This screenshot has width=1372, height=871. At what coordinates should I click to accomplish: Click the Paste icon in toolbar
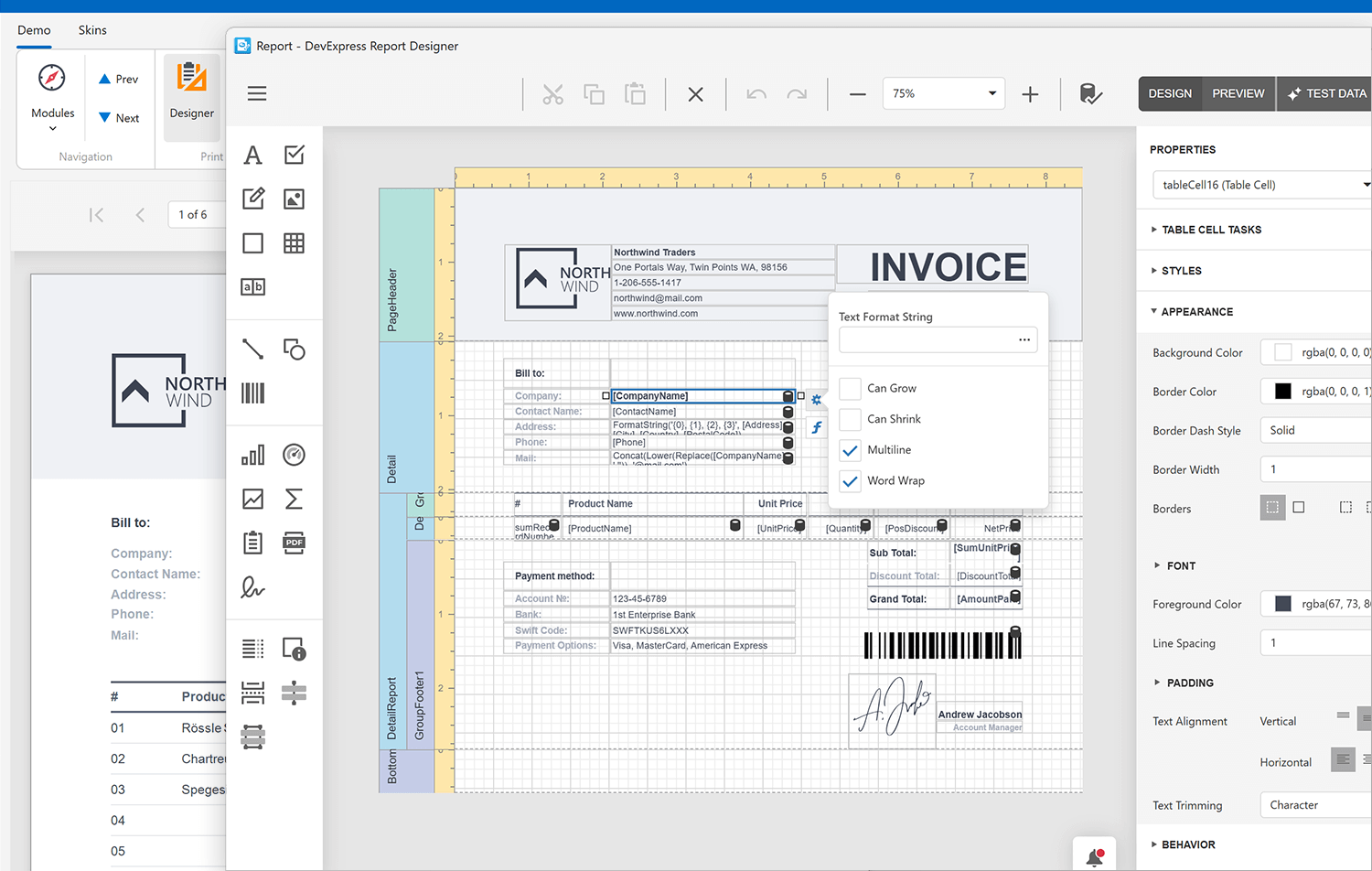(x=635, y=94)
